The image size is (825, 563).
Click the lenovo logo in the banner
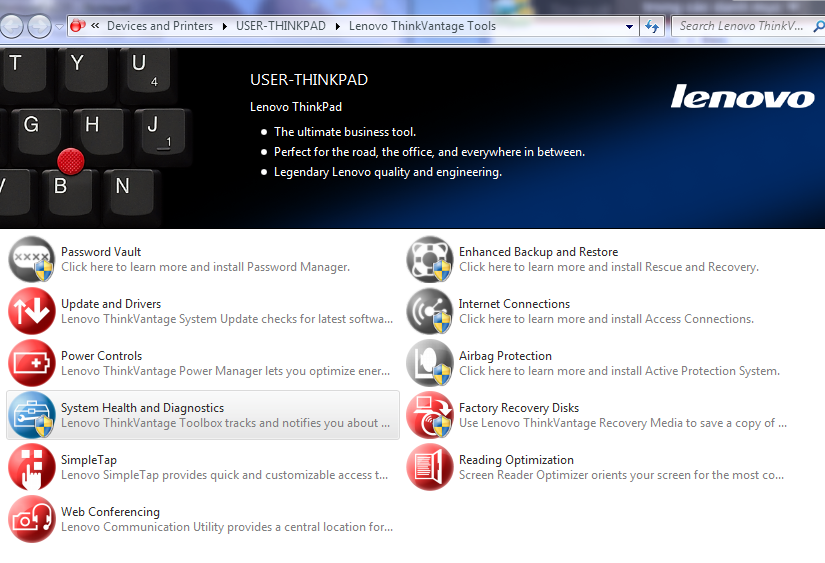click(742, 96)
